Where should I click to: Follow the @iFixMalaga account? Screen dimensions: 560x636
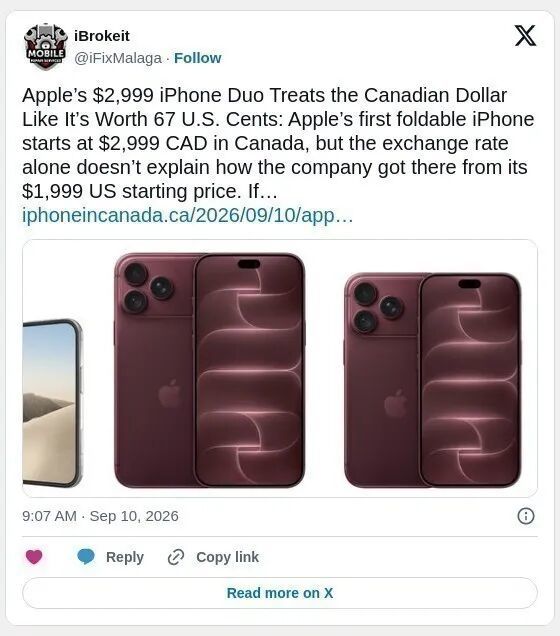click(x=197, y=58)
